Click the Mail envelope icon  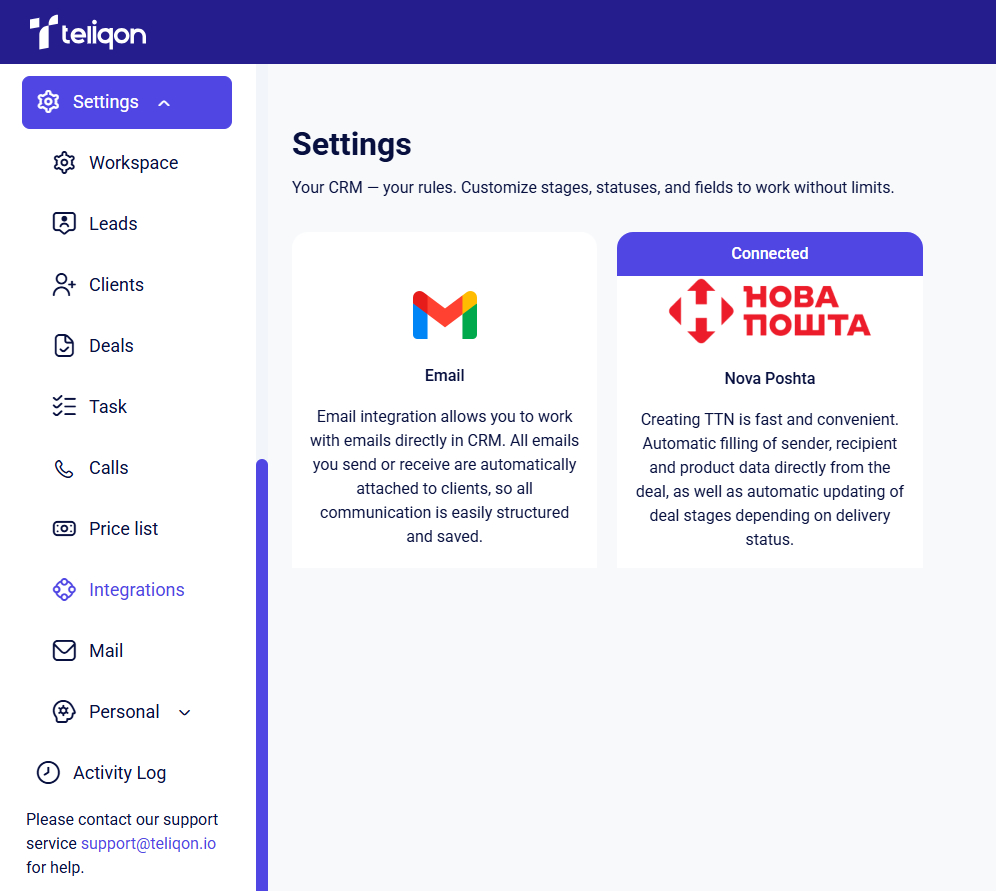point(64,650)
